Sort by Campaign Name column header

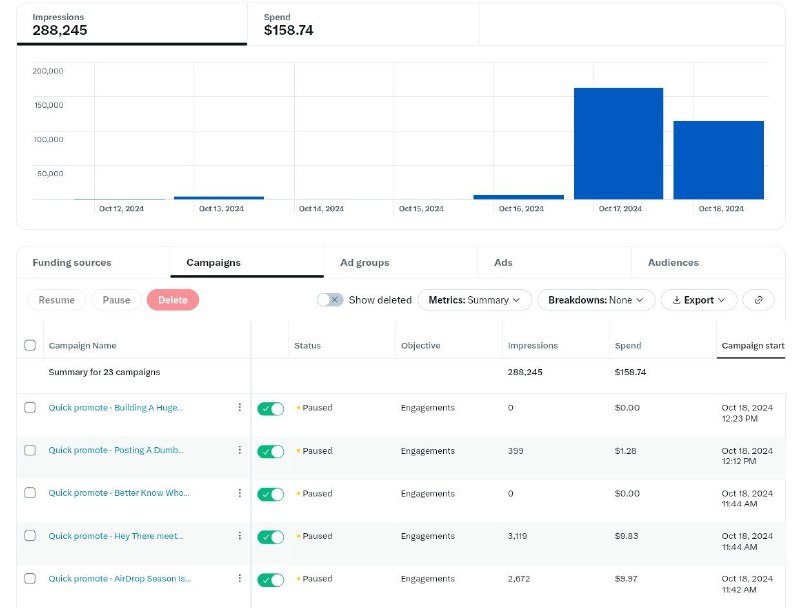(x=82, y=345)
